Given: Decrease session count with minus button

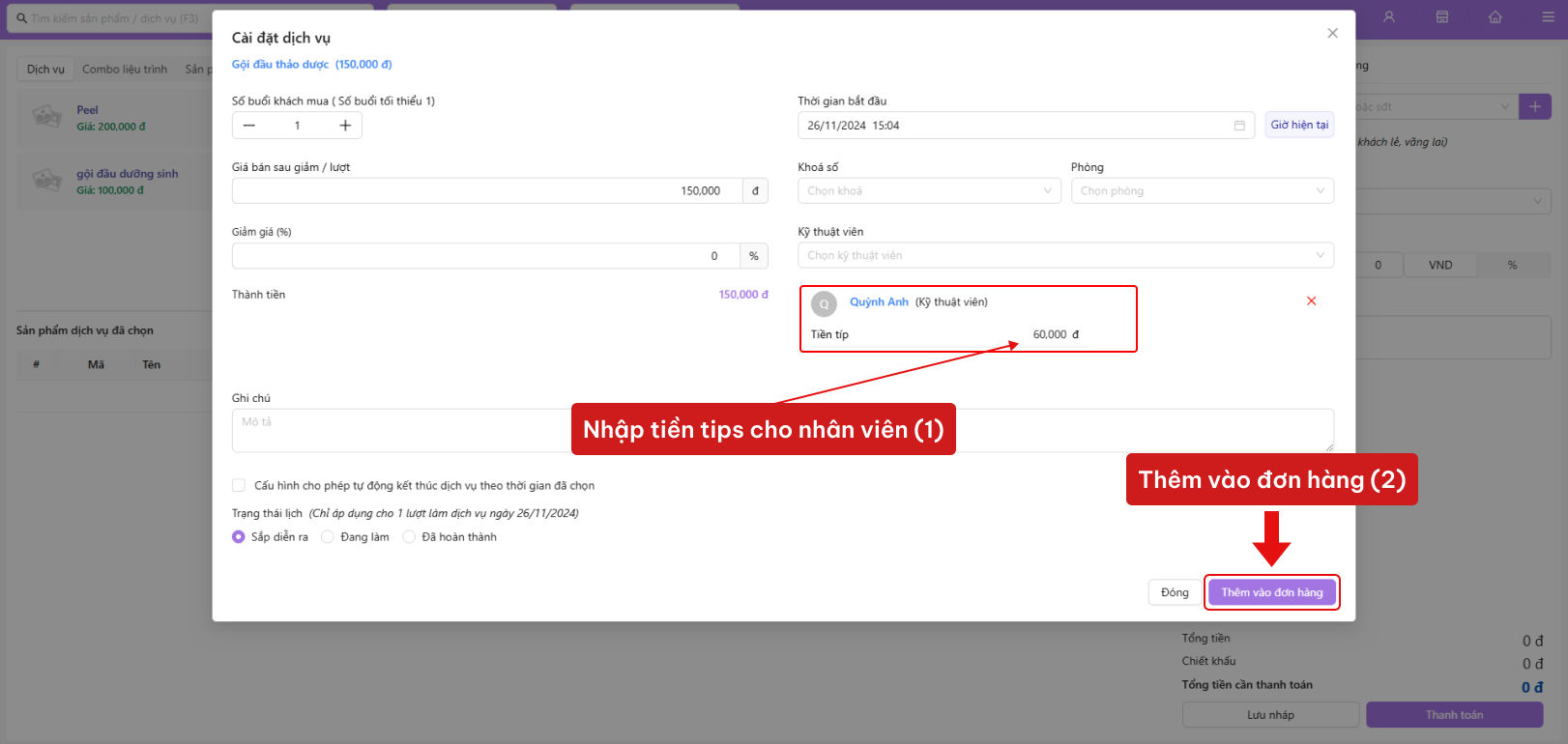Looking at the screenshot, I should pyautogui.click(x=249, y=126).
